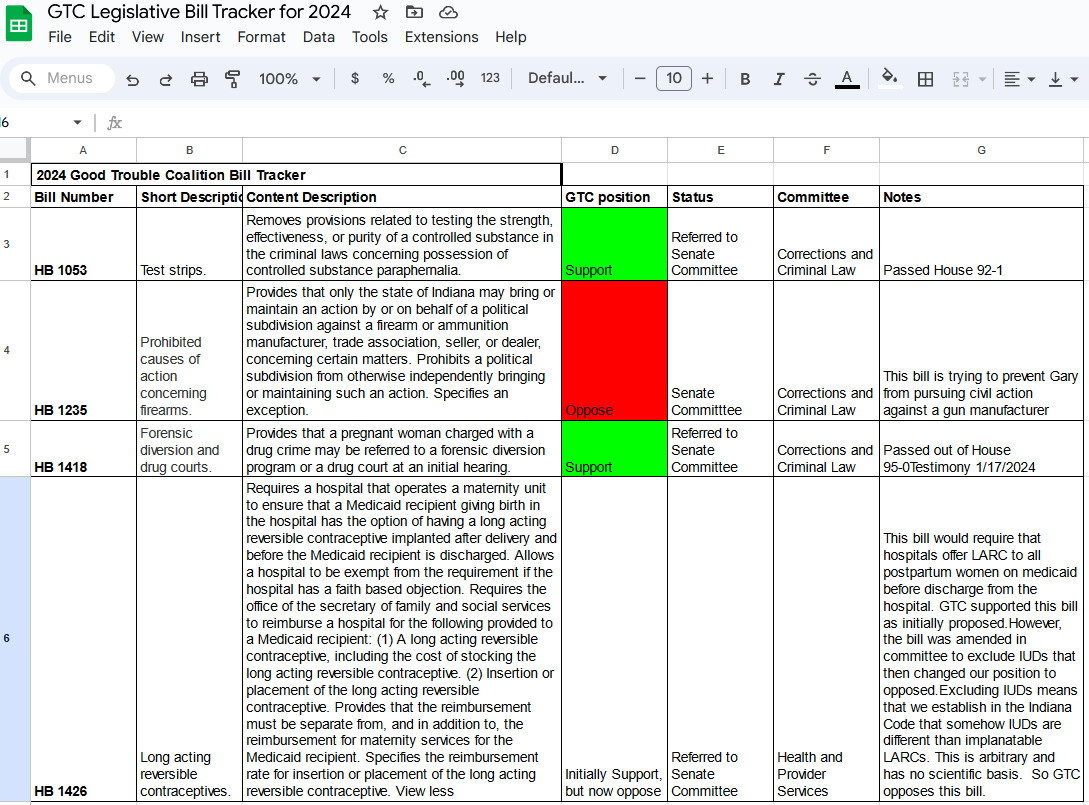Image resolution: width=1089 pixels, height=805 pixels.
Task: Select the '2024 Good Trouble Coalition Bill Tracker' cell
Action: click(296, 174)
